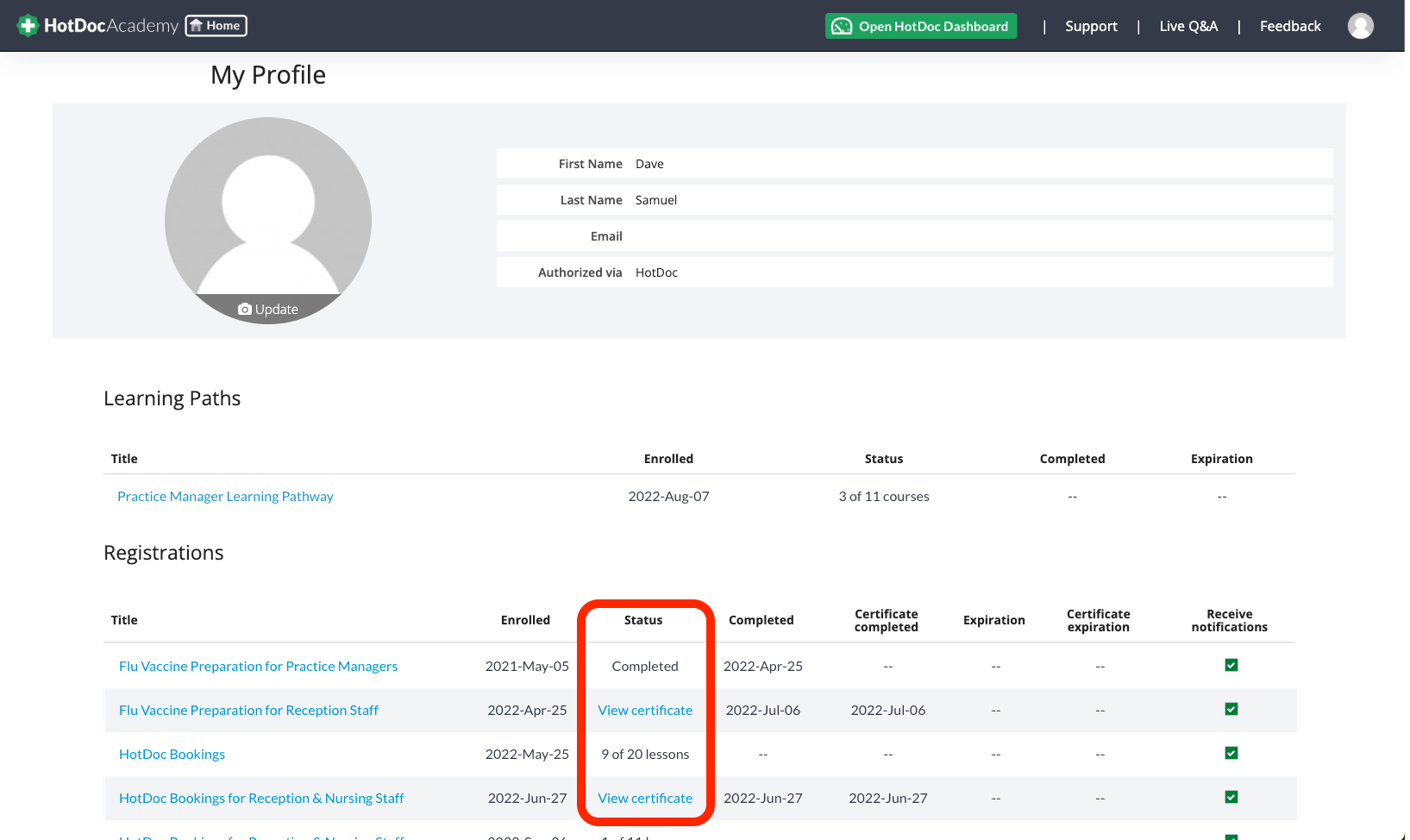This screenshot has height=840, width=1410.
Task: View certificate for Flu Vaccine Reception Staff
Action: tap(645, 711)
